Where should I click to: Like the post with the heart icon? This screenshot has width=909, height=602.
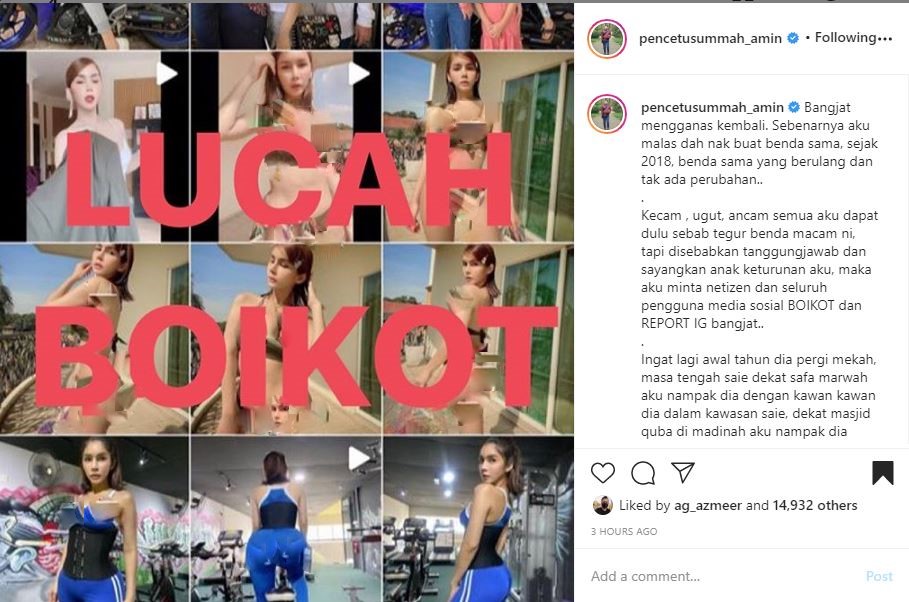click(603, 473)
